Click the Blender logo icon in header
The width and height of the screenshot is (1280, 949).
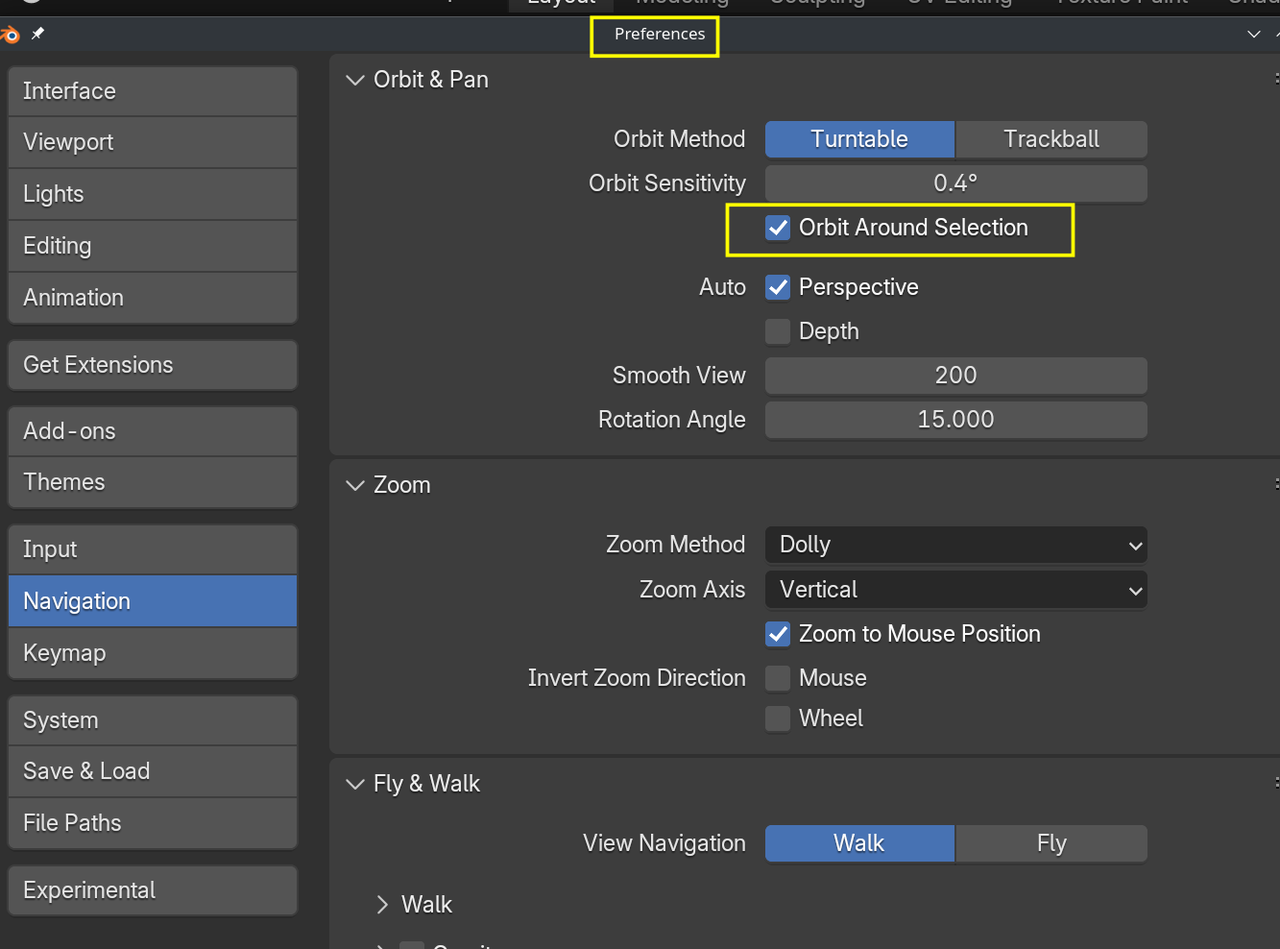coord(10,35)
